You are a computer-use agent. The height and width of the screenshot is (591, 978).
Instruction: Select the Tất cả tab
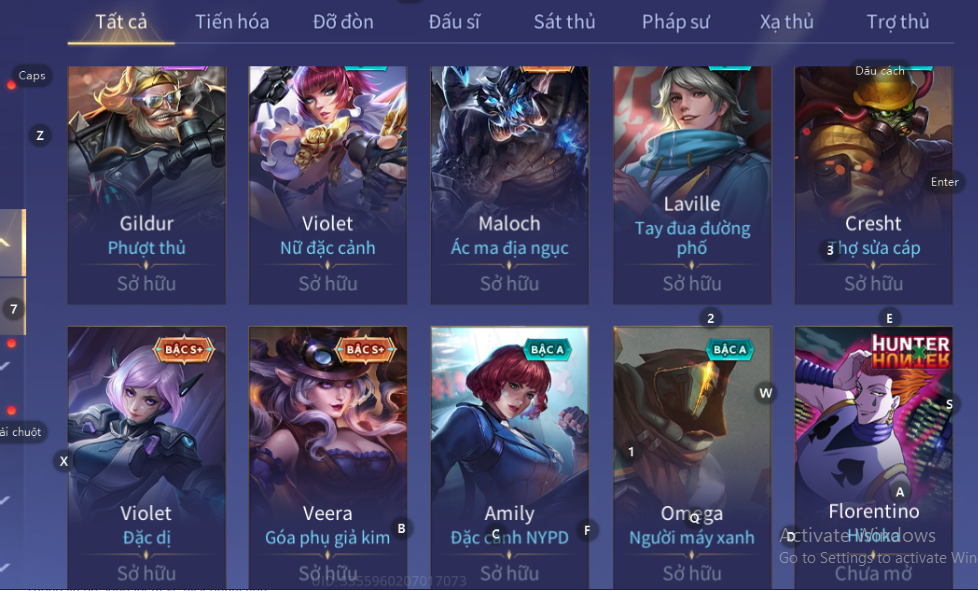point(121,22)
